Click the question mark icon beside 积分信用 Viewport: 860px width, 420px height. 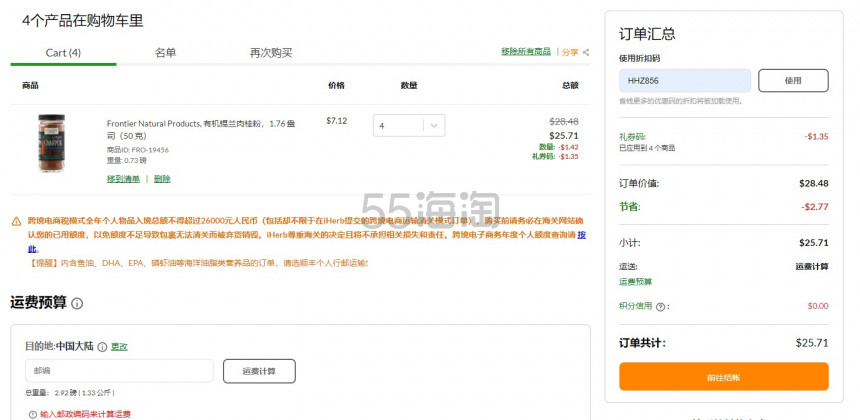coord(662,306)
